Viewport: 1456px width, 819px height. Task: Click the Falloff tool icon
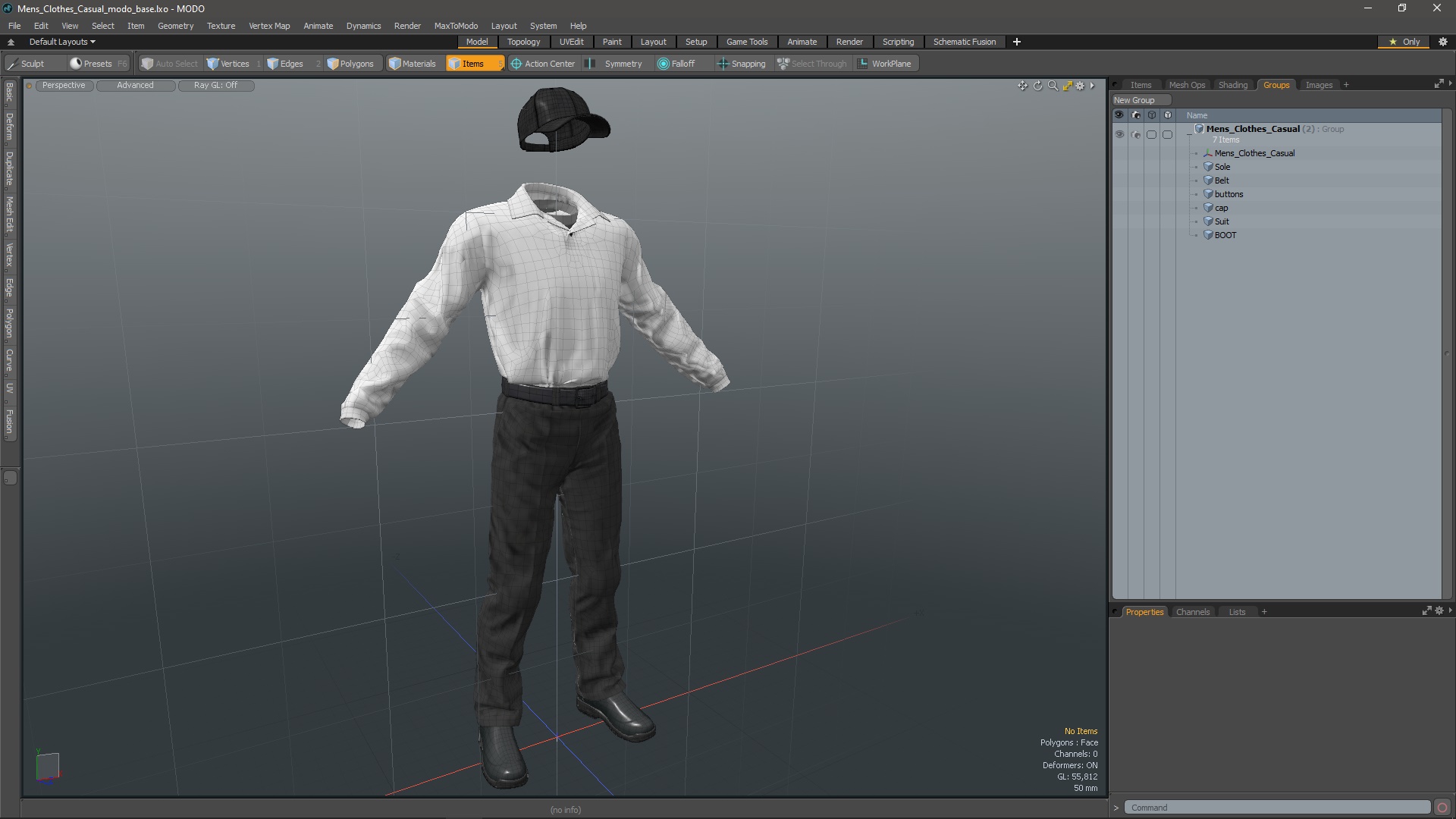(662, 63)
